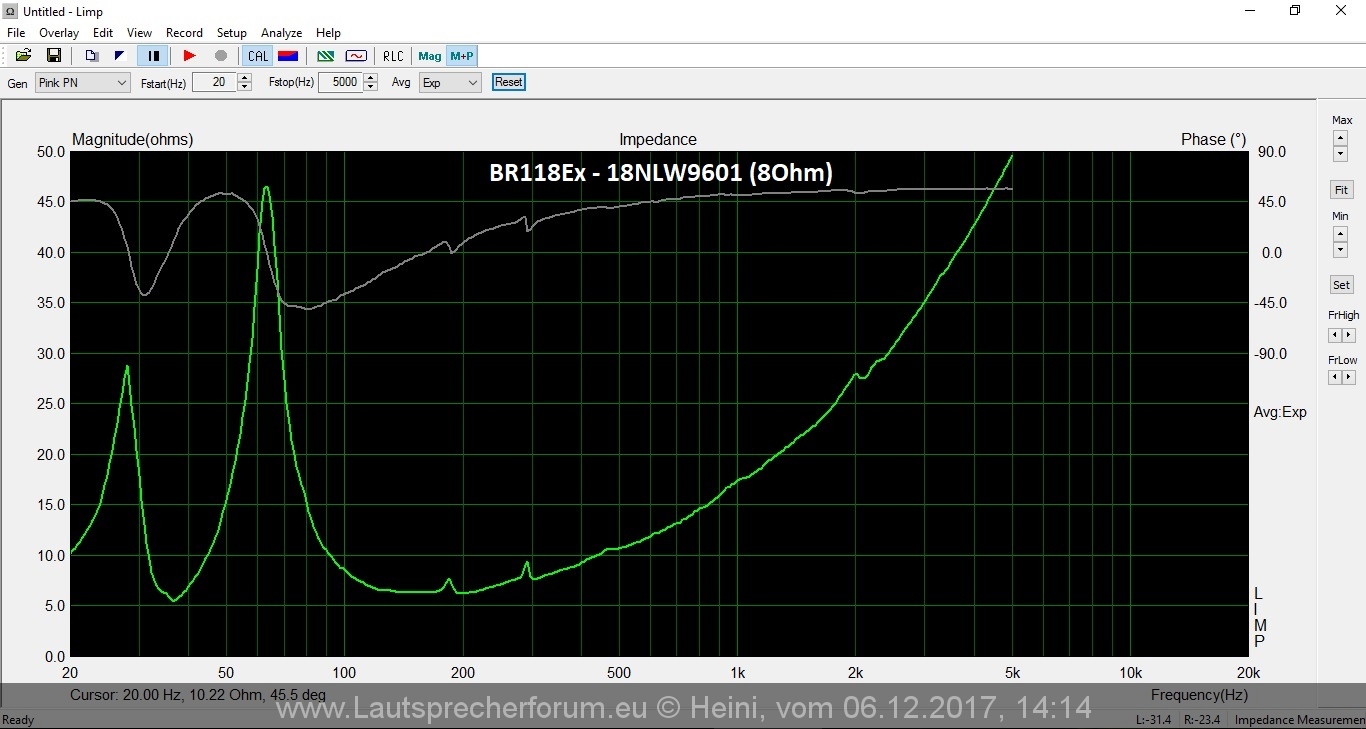Click inside the Fstop(Hz) field

click(x=340, y=83)
